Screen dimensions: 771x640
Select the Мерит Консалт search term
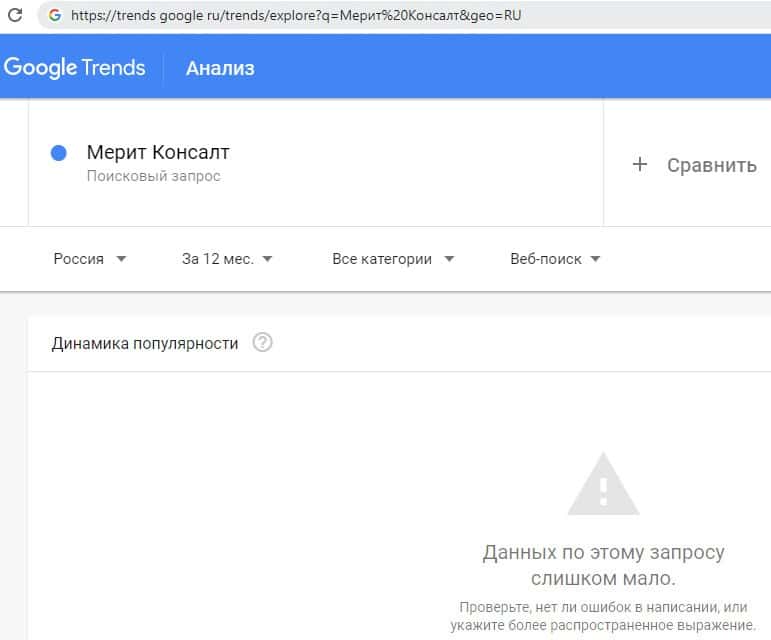tap(158, 153)
